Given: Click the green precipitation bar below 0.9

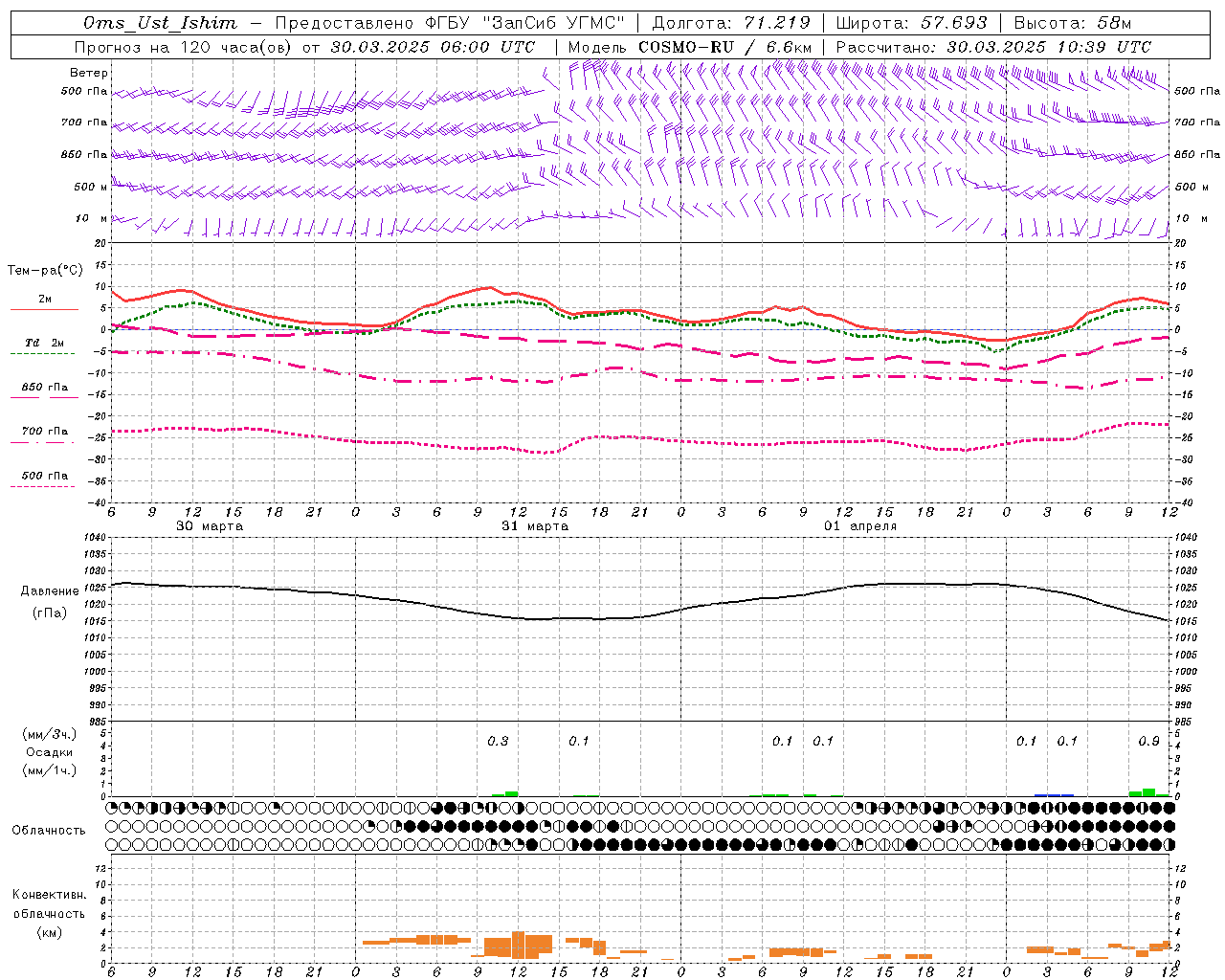Looking at the screenshot, I should pos(1148,792).
